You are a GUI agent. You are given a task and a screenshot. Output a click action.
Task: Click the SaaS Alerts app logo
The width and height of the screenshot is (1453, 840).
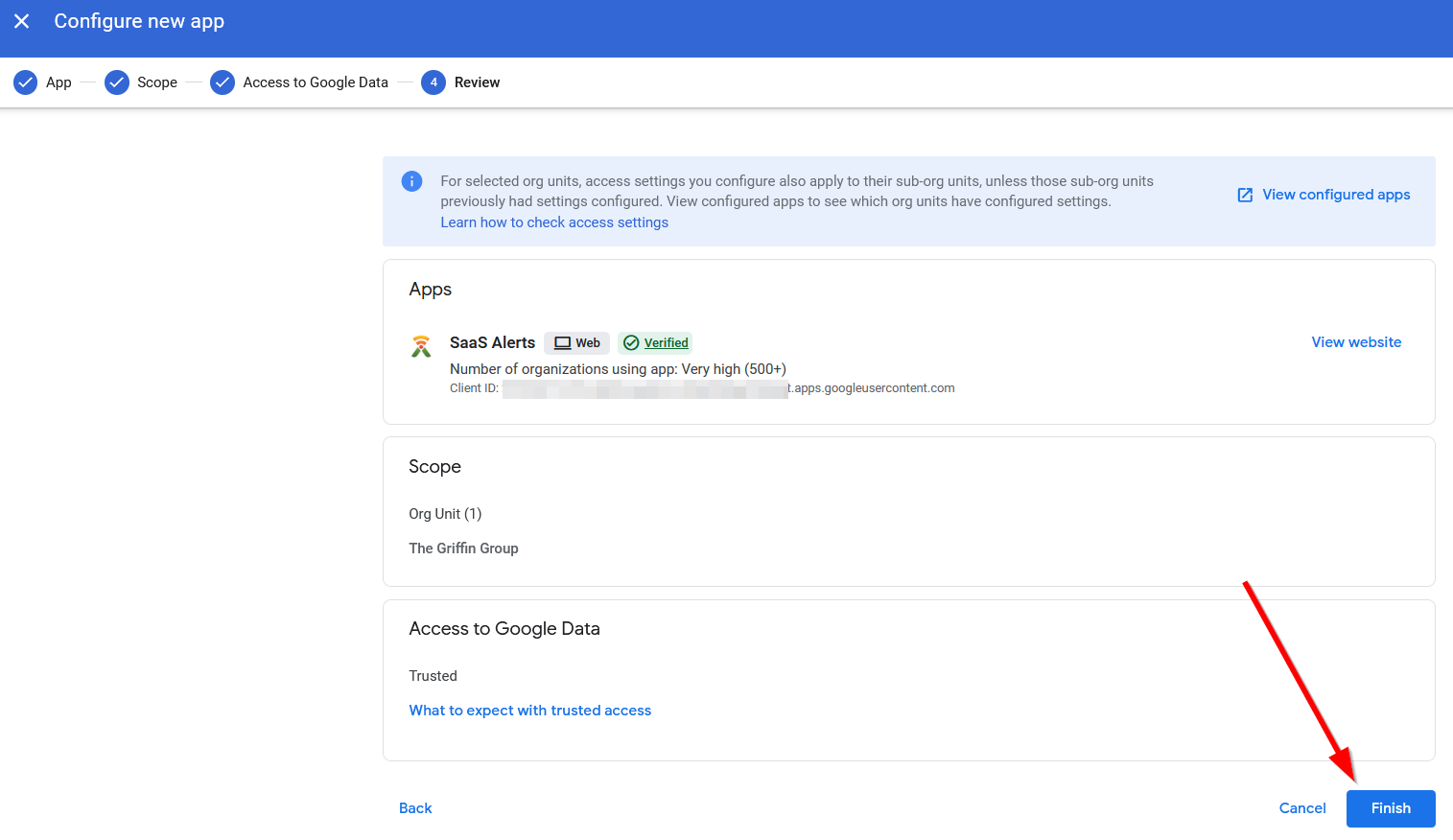(x=421, y=346)
